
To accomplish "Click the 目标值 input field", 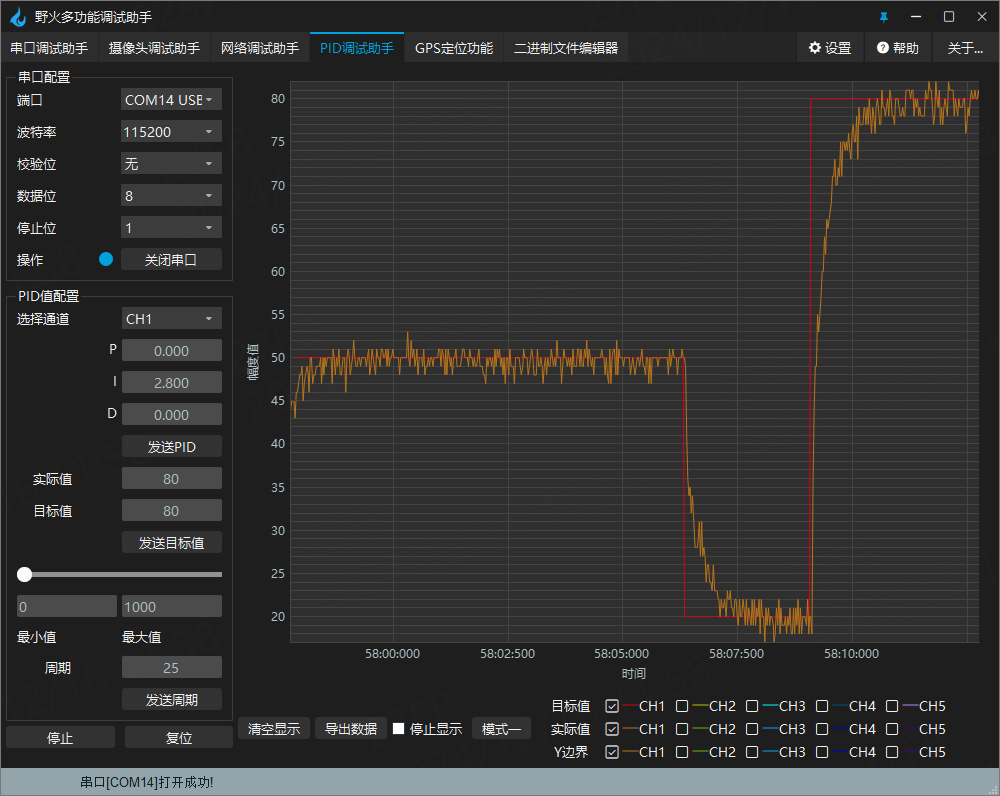I will tap(172, 510).
